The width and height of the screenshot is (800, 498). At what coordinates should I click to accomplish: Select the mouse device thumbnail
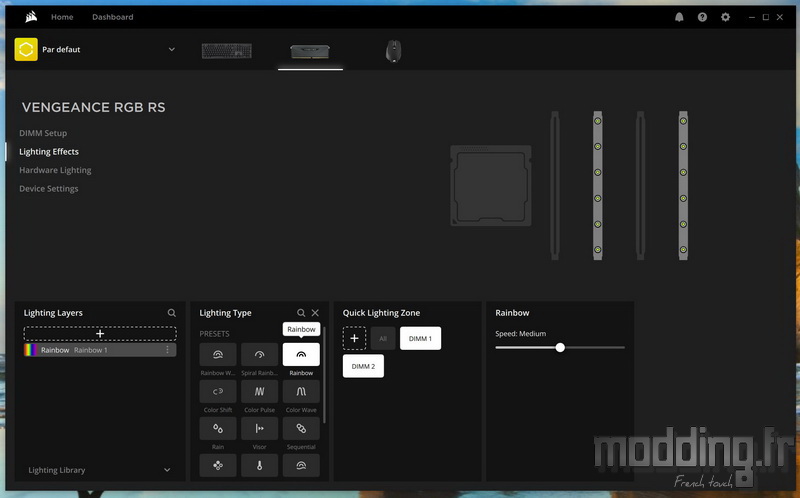coord(393,51)
